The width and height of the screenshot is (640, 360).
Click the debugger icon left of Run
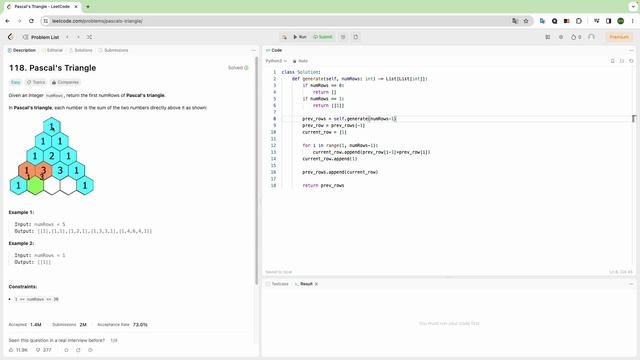click(x=284, y=37)
